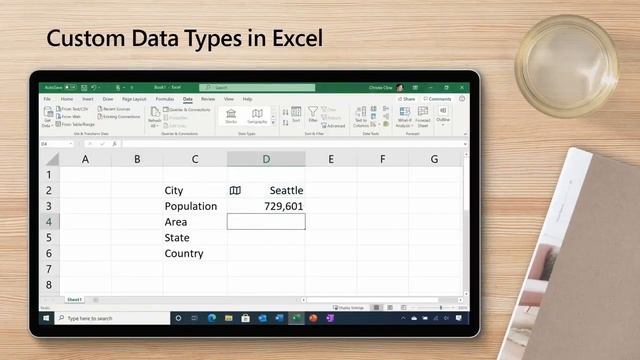
Task: Open Microsoft Edge from the taskbar
Action: 212,318
